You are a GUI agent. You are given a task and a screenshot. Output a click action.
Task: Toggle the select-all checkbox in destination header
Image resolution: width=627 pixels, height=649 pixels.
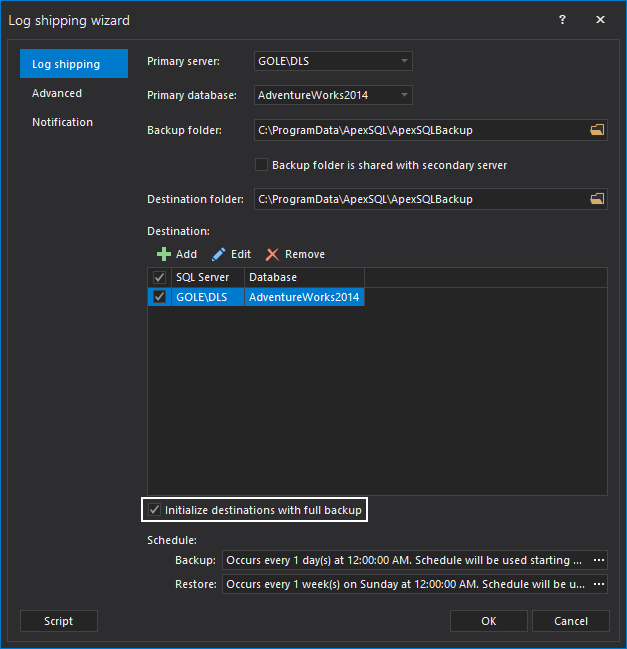[159, 277]
